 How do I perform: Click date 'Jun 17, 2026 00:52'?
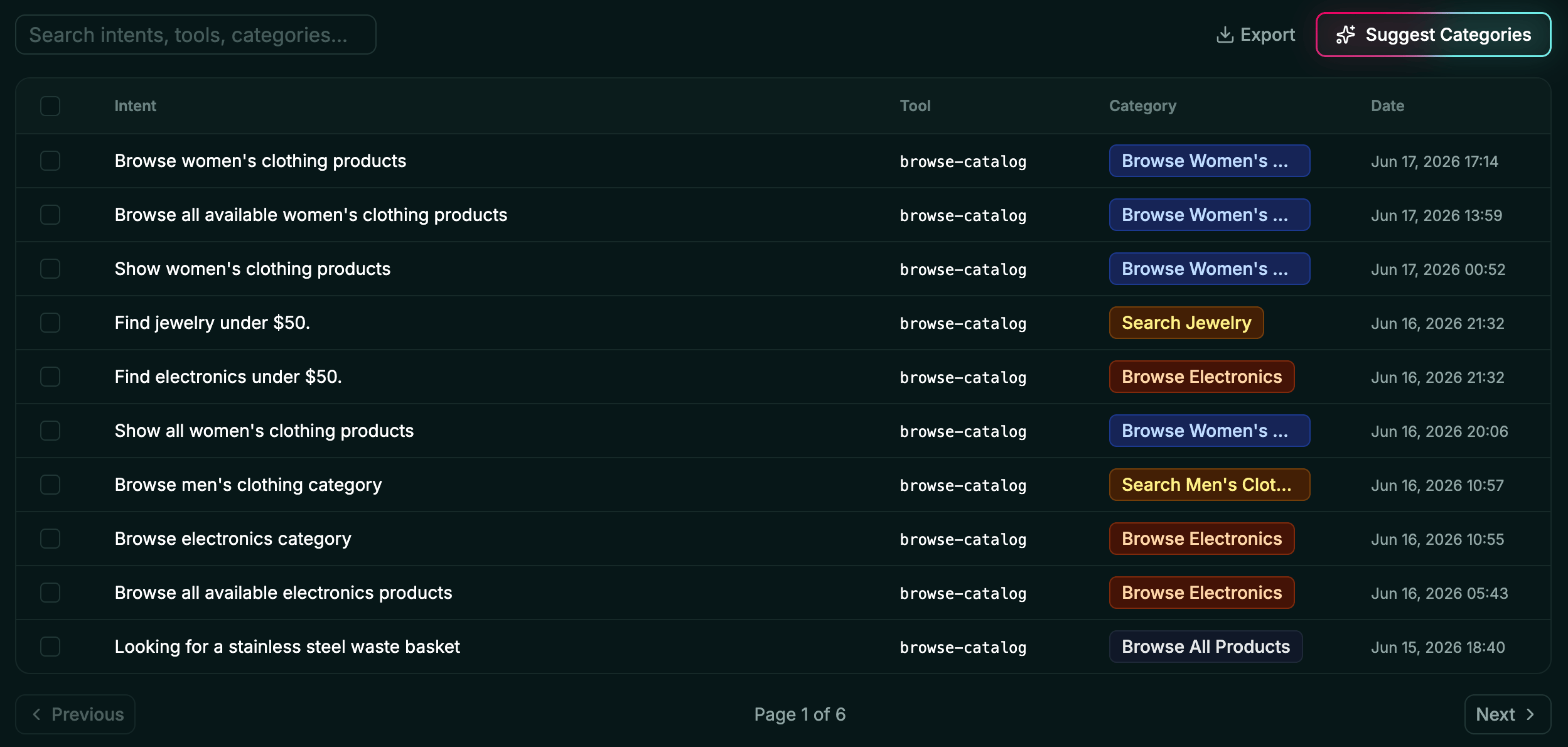coord(1438,269)
